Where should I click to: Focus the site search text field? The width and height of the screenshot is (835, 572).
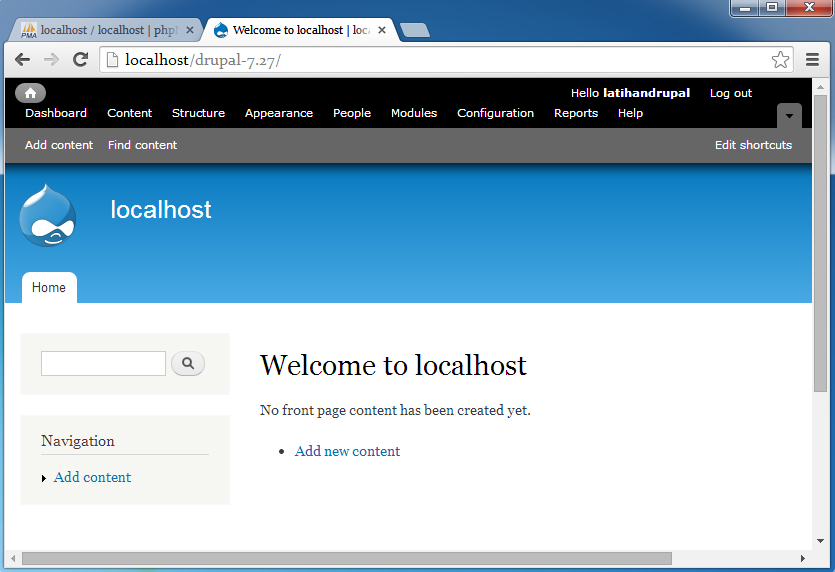(103, 363)
